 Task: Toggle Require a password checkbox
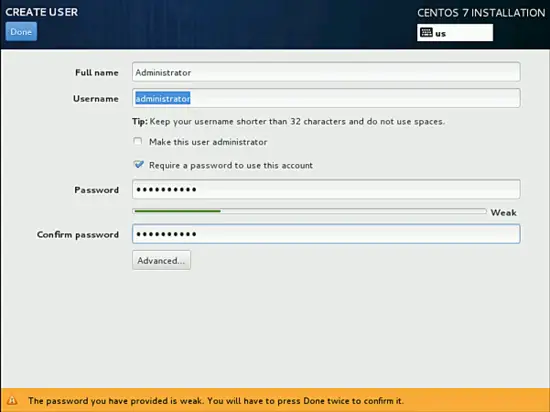coord(138,164)
